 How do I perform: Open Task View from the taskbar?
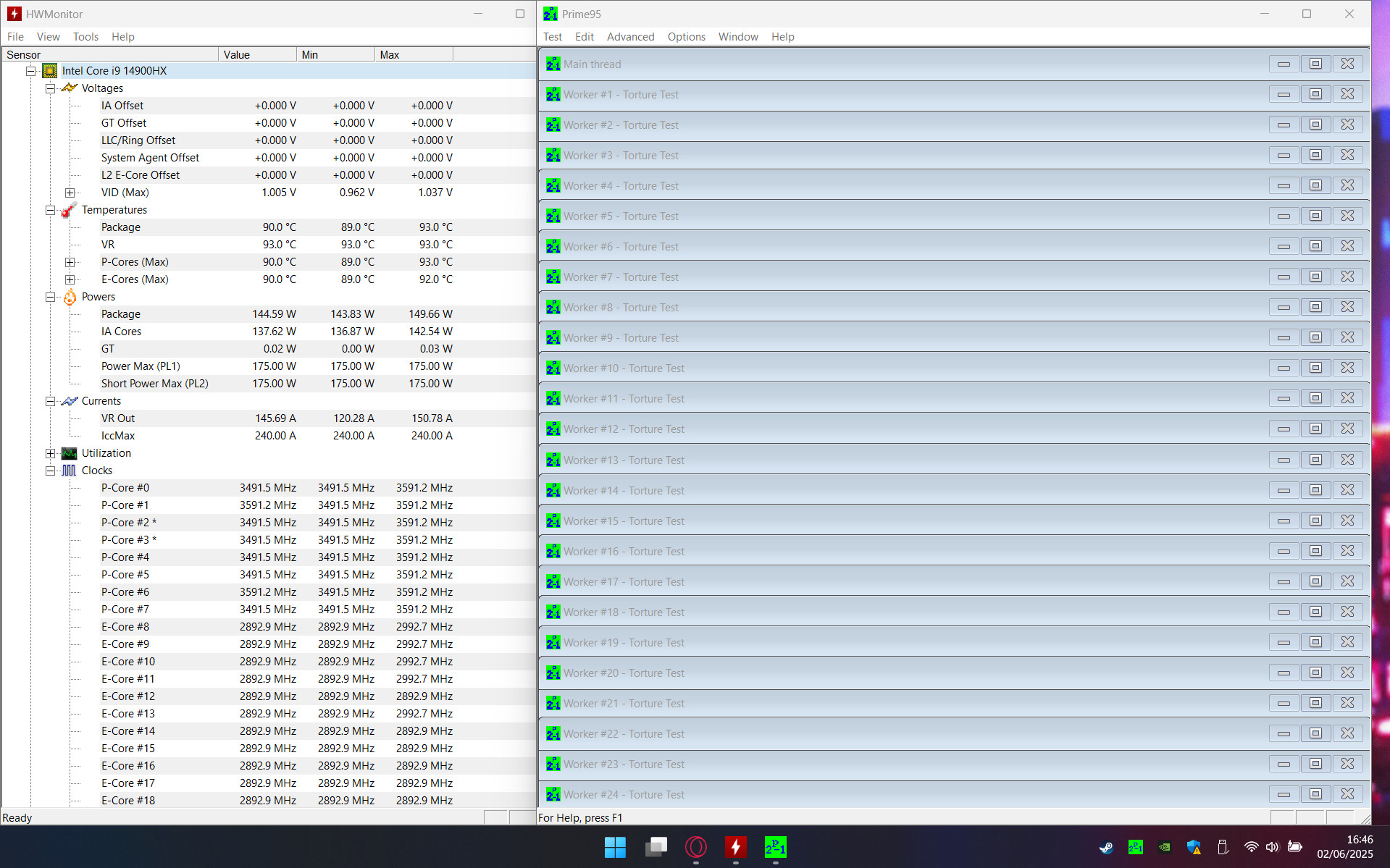click(656, 847)
